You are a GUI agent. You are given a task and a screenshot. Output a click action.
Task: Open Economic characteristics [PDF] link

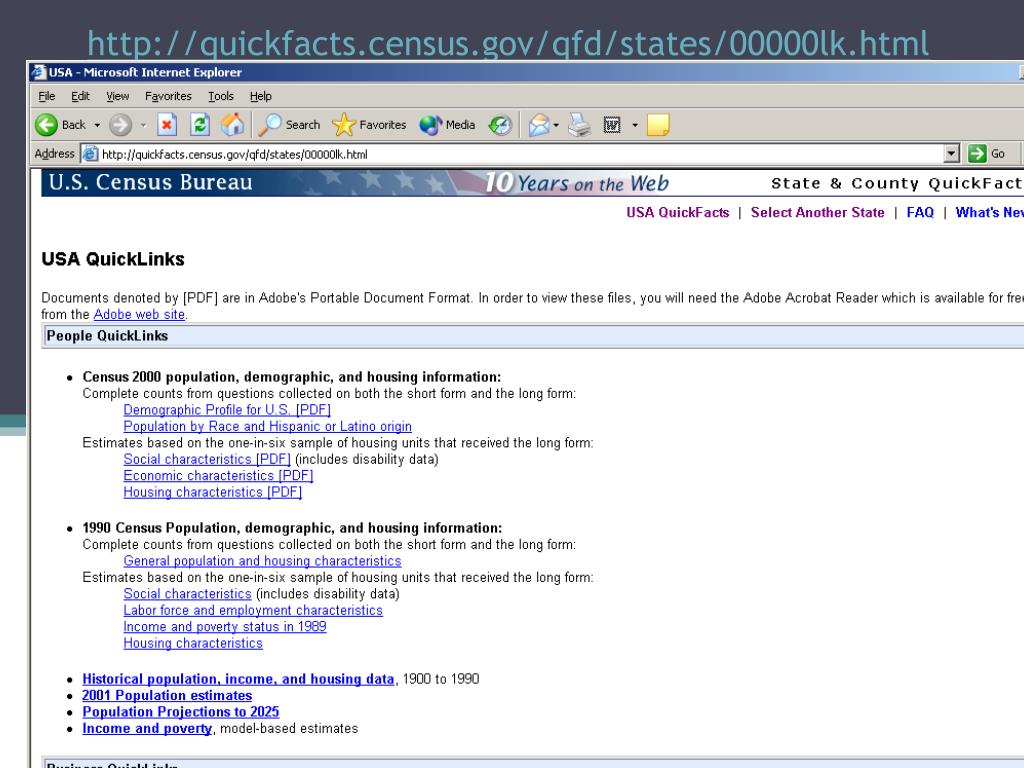218,475
